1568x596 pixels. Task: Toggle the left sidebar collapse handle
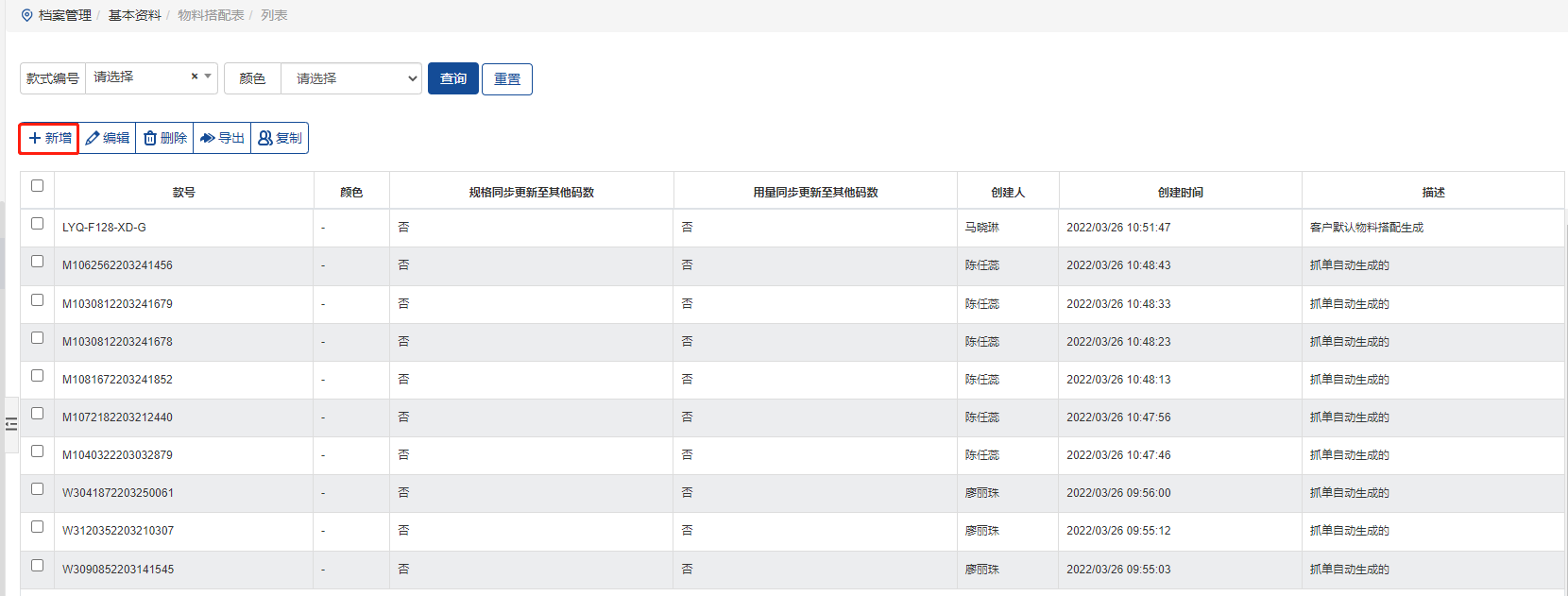(x=11, y=424)
